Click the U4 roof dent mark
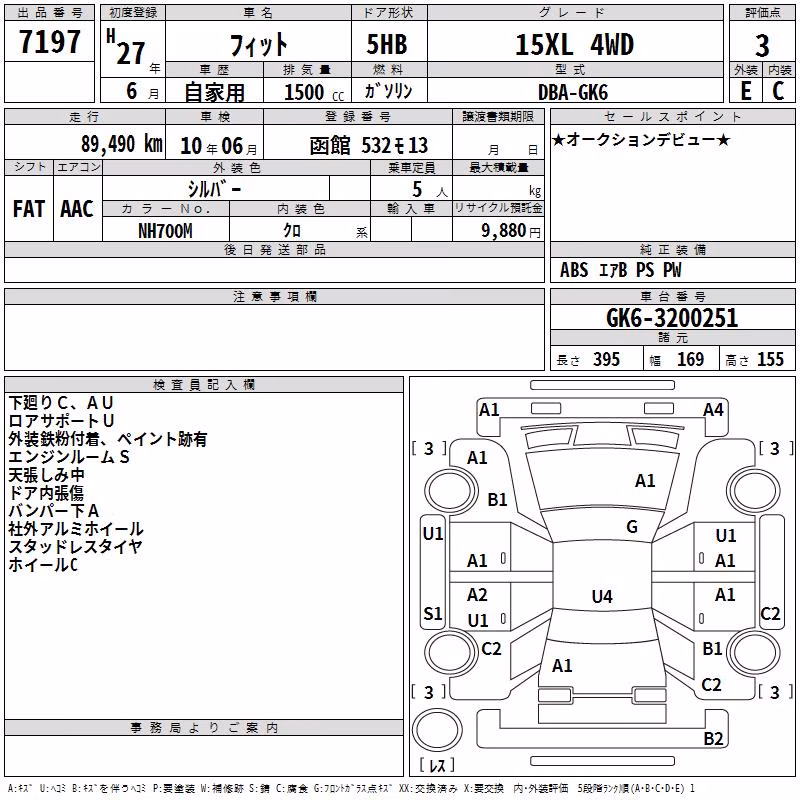The height and width of the screenshot is (800, 800). [602, 596]
